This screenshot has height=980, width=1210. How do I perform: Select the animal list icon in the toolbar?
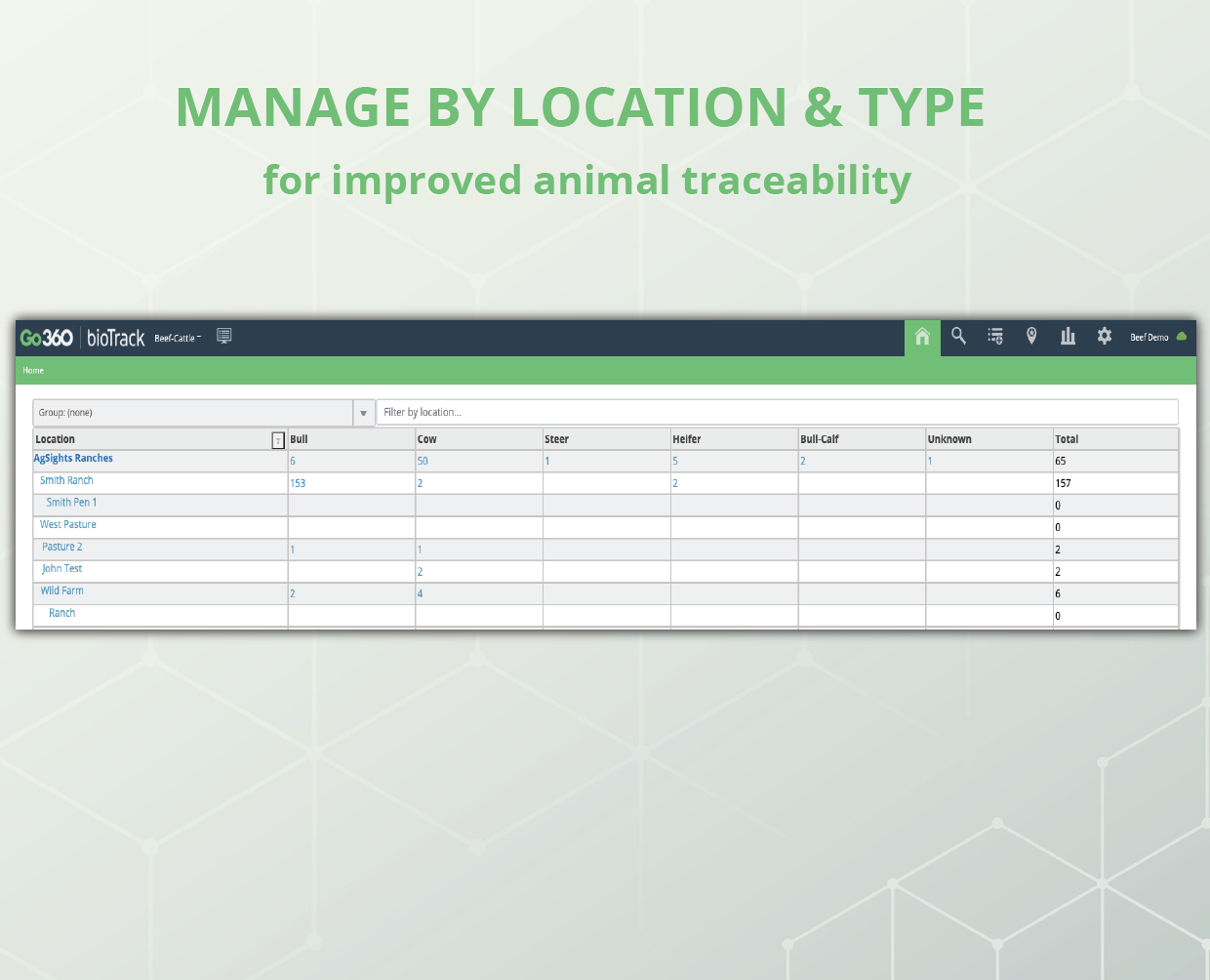coord(994,337)
